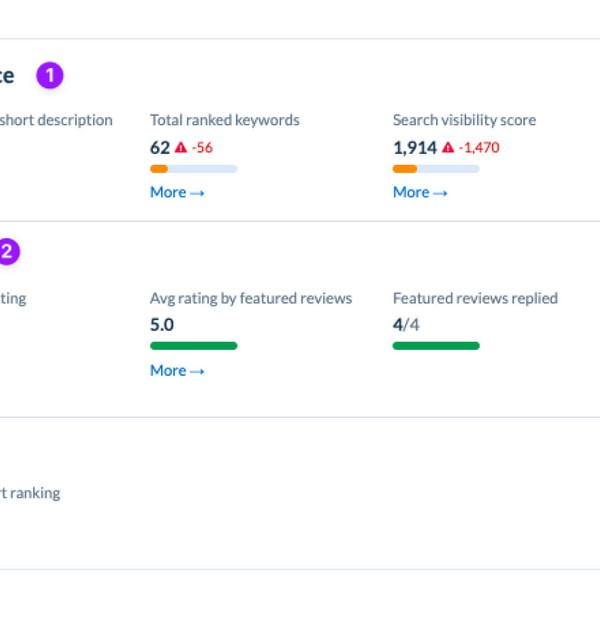Click red warning triangle beside 1,914 score

pyautogui.click(x=447, y=148)
